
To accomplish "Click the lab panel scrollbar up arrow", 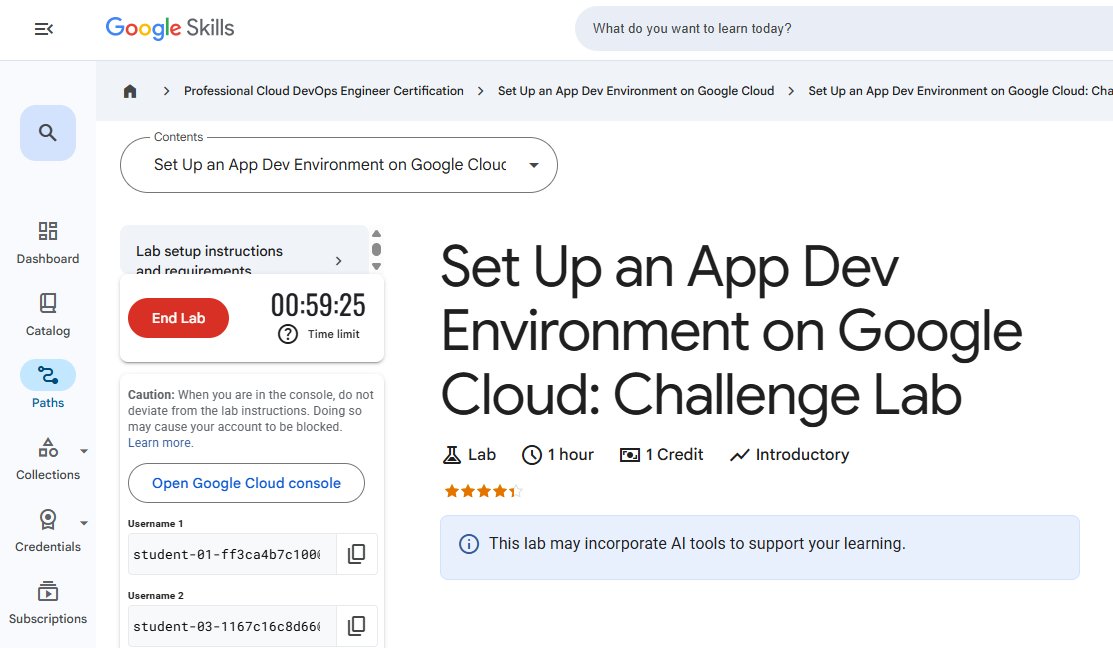I will [377, 234].
